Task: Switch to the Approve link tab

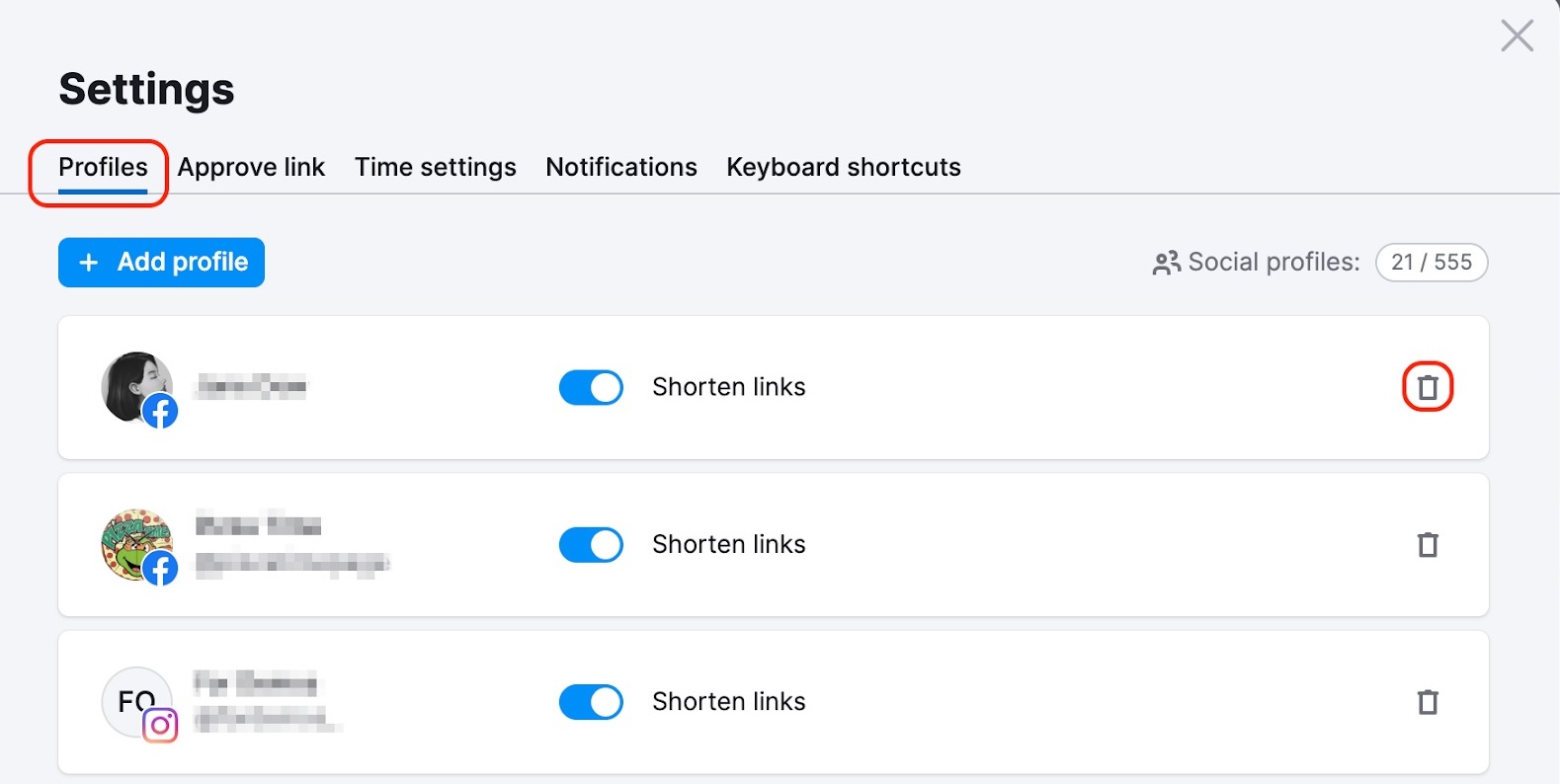Action: pyautogui.click(x=251, y=167)
